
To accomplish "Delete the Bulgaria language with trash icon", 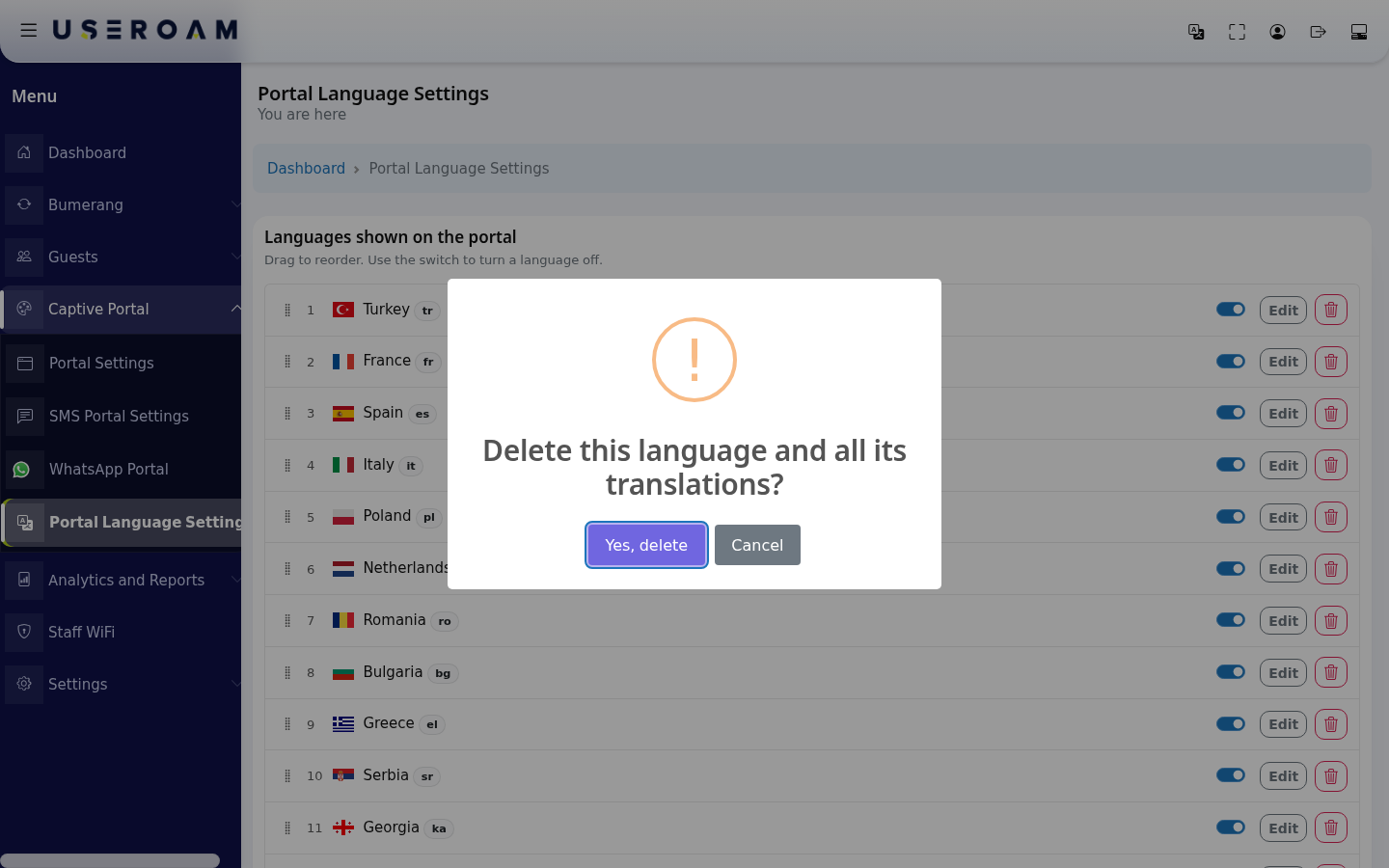I will (1331, 672).
